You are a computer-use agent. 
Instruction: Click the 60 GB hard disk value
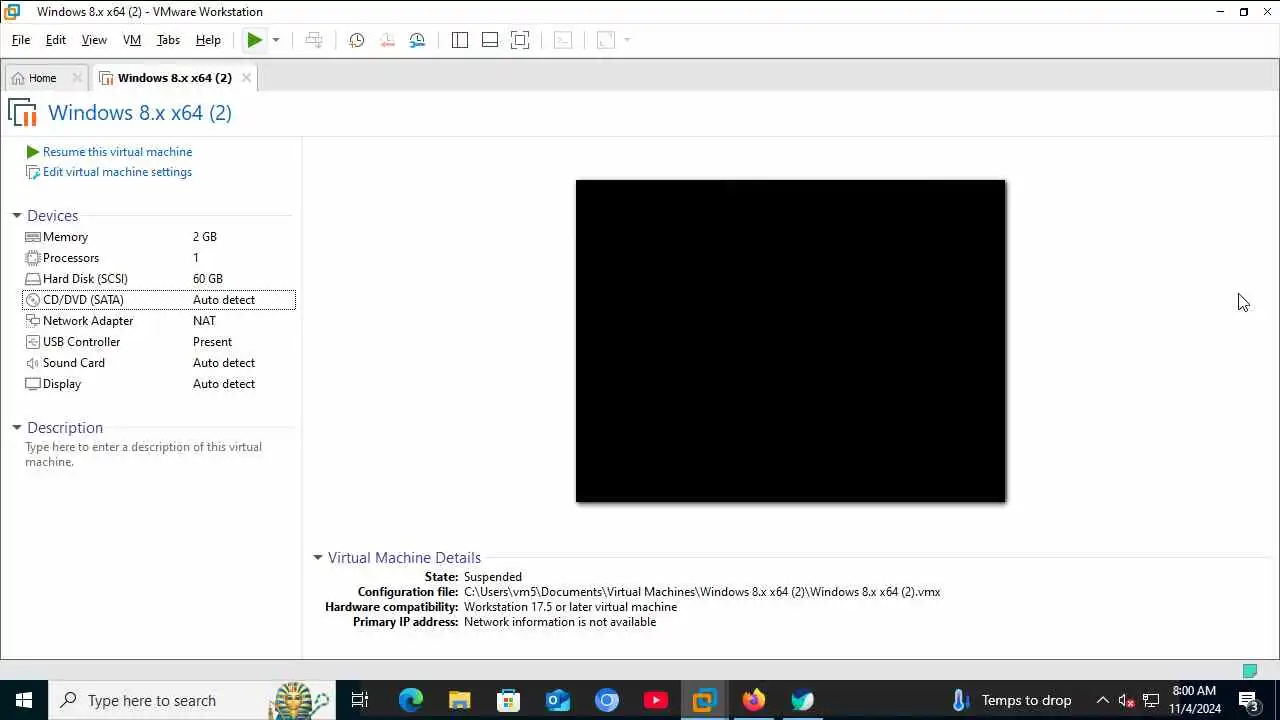pos(208,279)
